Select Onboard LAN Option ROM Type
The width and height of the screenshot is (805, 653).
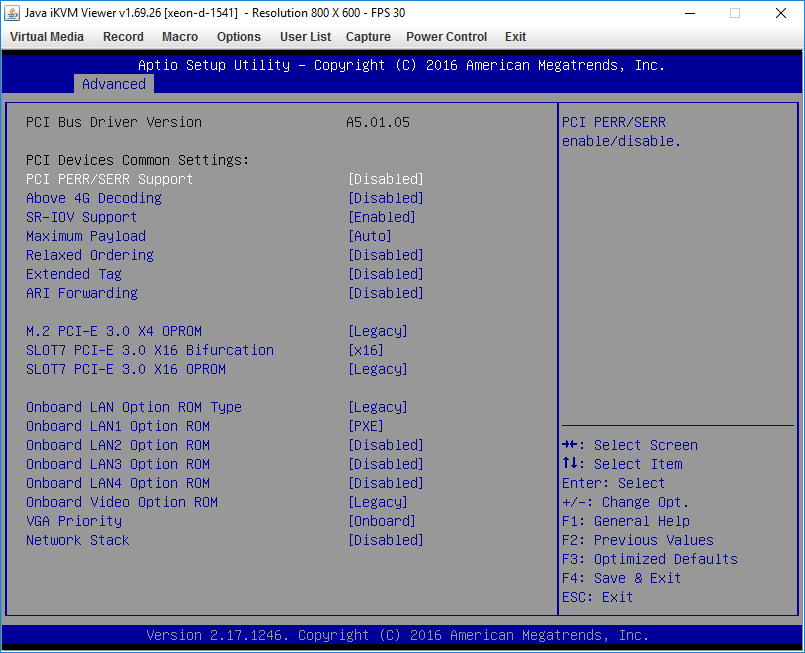[134, 407]
